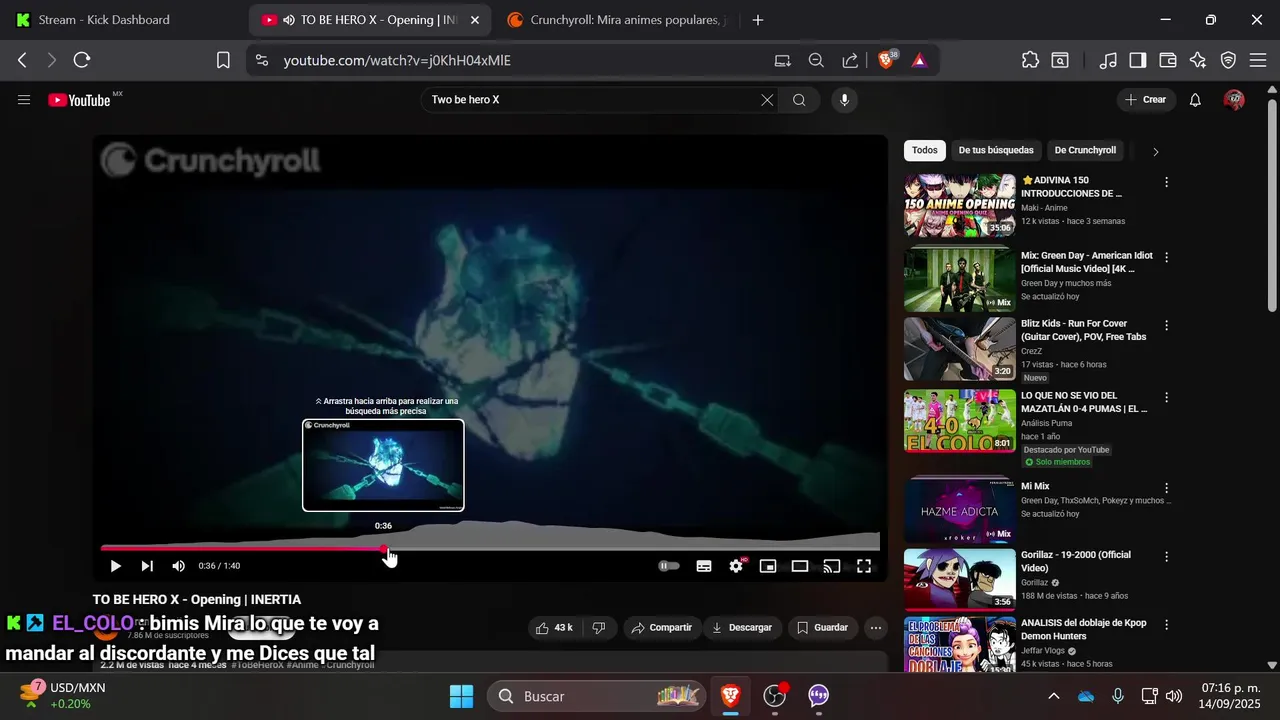
Task: Select the De tus búsquedas chip
Action: tap(996, 150)
